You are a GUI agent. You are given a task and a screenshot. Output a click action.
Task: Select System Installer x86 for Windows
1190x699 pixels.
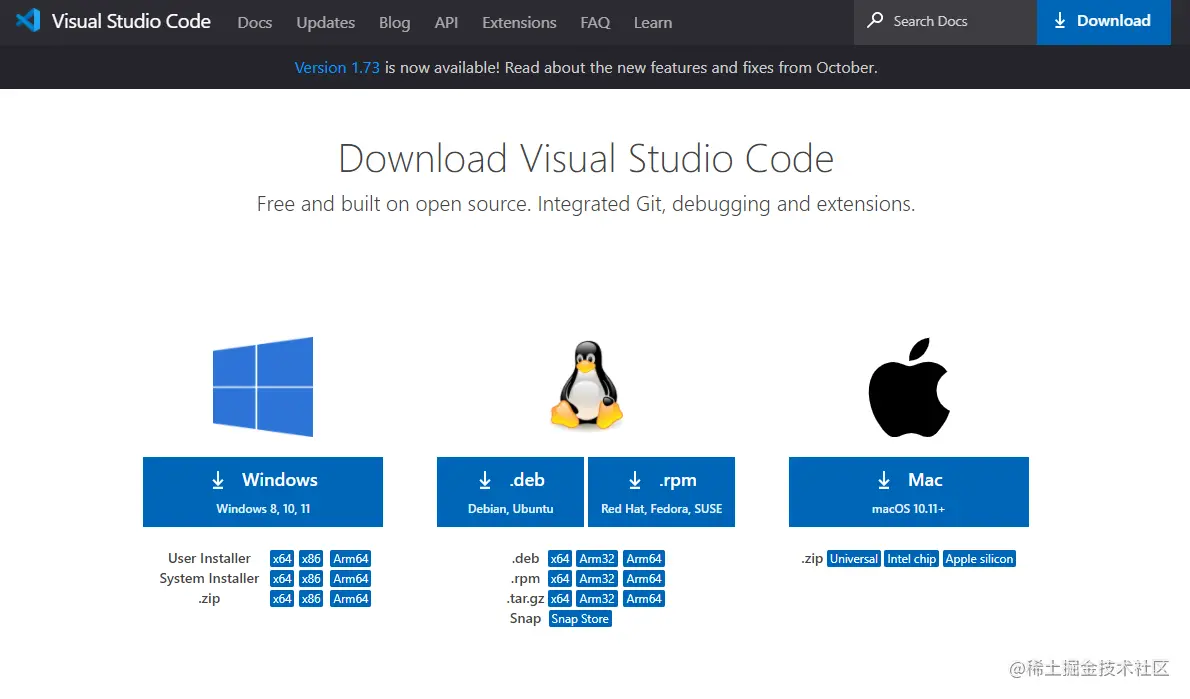[x=311, y=578]
